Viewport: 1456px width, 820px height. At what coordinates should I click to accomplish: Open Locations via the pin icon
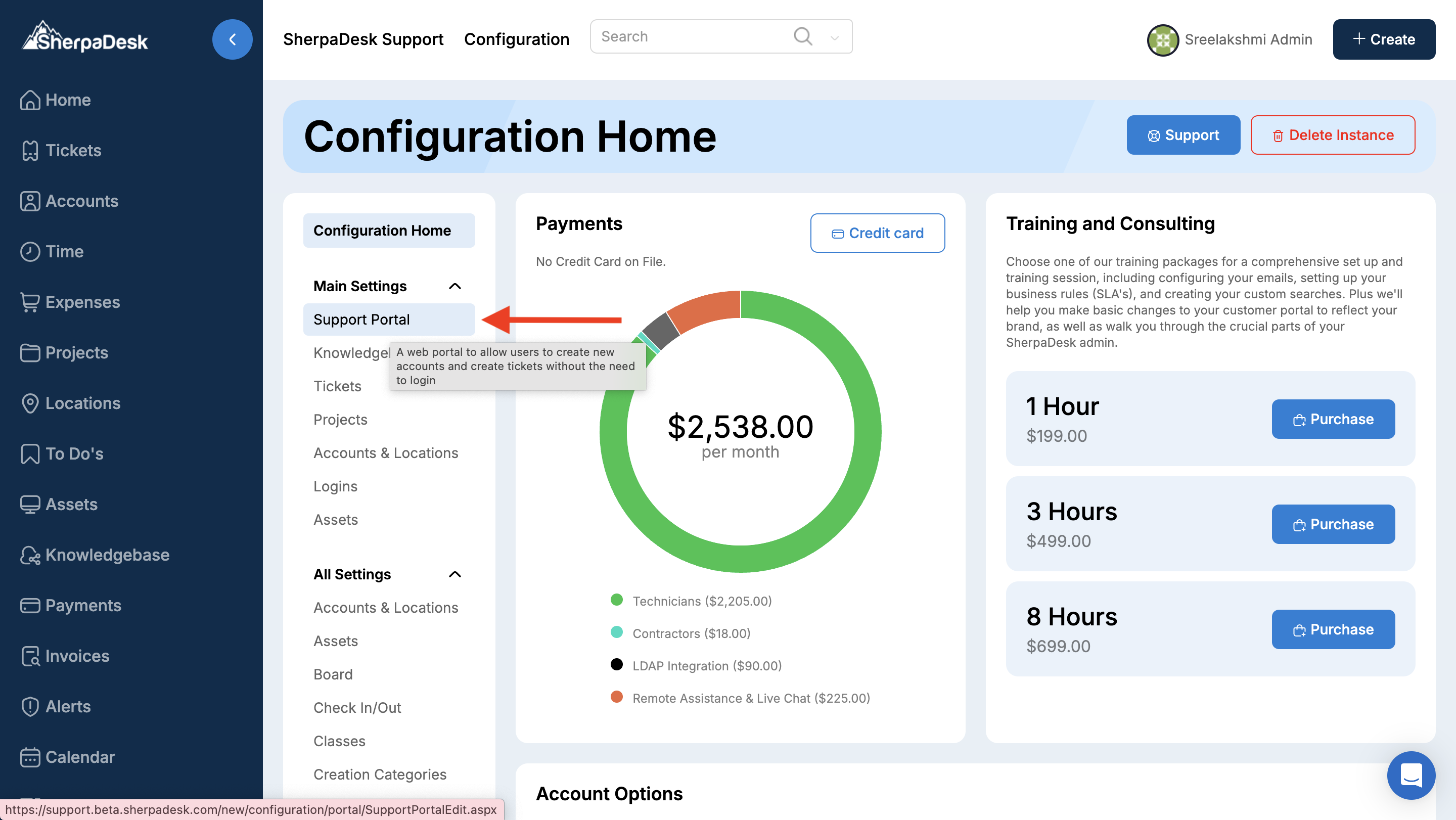click(29, 403)
